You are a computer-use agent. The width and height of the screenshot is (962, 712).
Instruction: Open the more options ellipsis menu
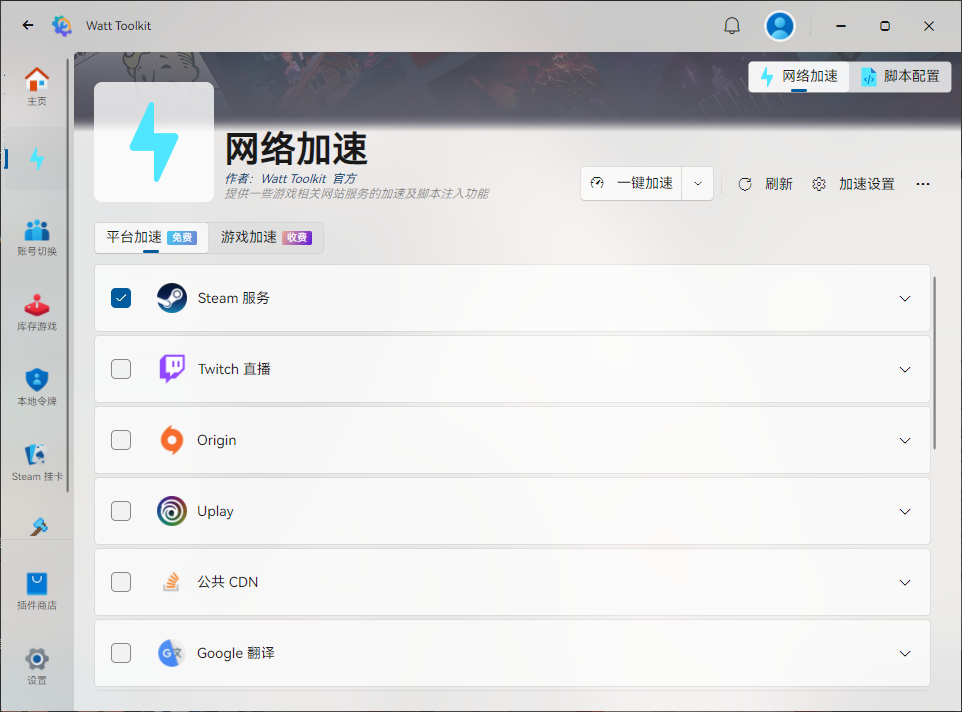pos(923,184)
